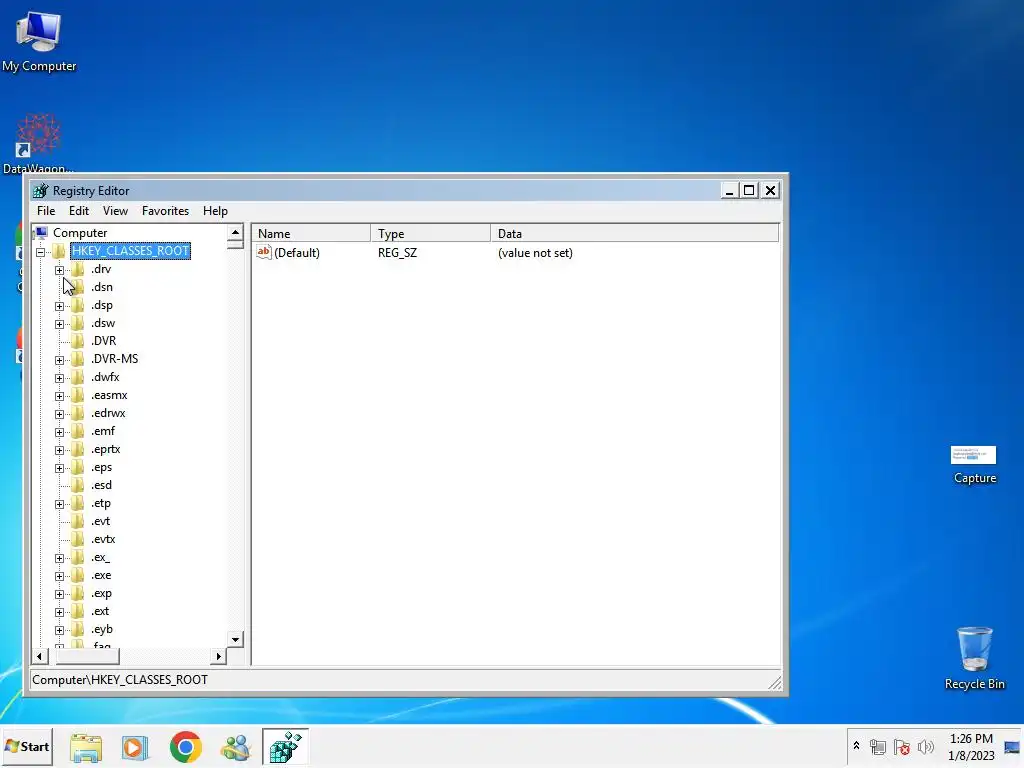This screenshot has height=768, width=1024.
Task: Click the Registry Editor title bar icon
Action: tap(41, 191)
